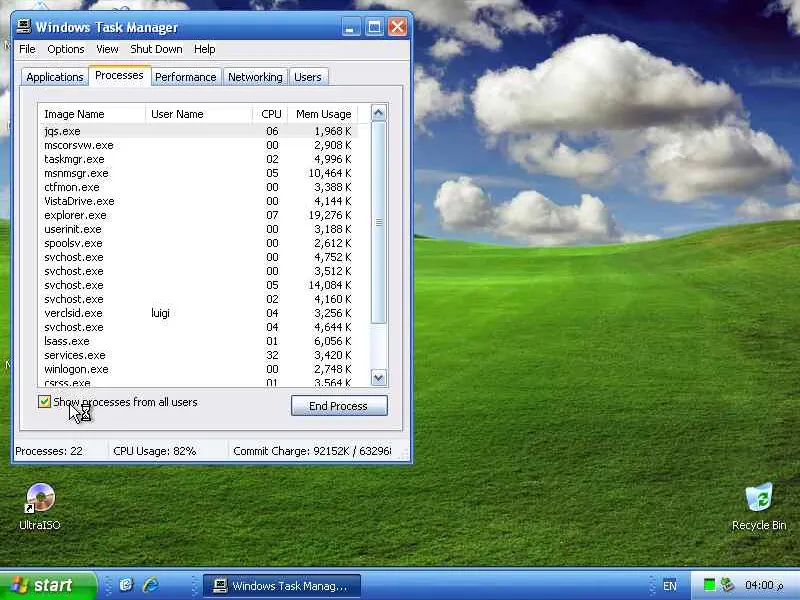Sort by the Image Name column header
The image size is (800, 600).
click(92, 114)
